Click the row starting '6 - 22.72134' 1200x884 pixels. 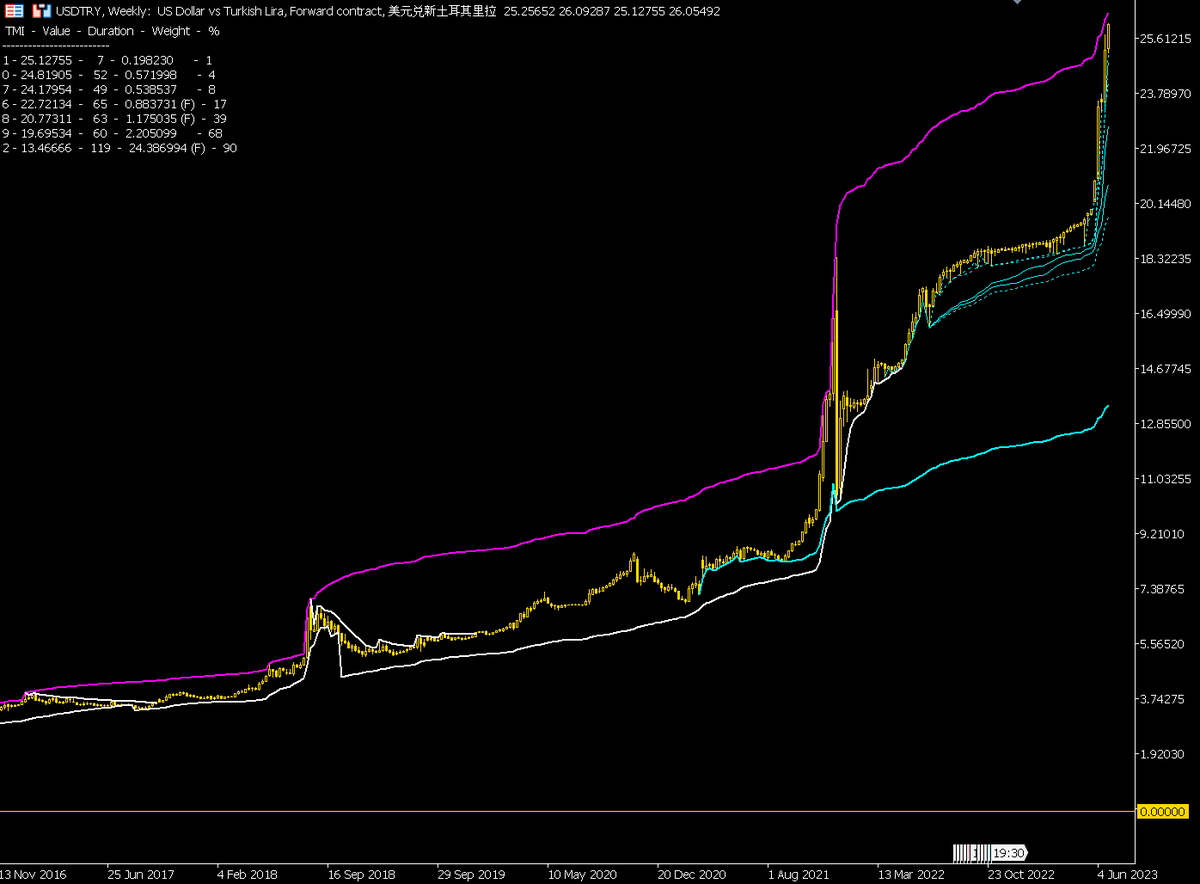115,104
